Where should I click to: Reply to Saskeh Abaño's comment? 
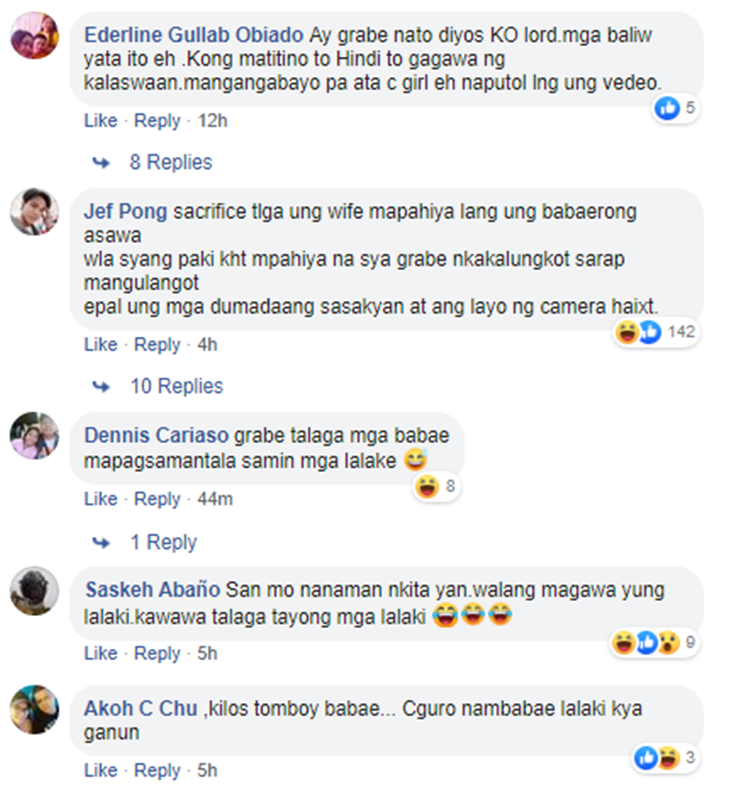157,654
